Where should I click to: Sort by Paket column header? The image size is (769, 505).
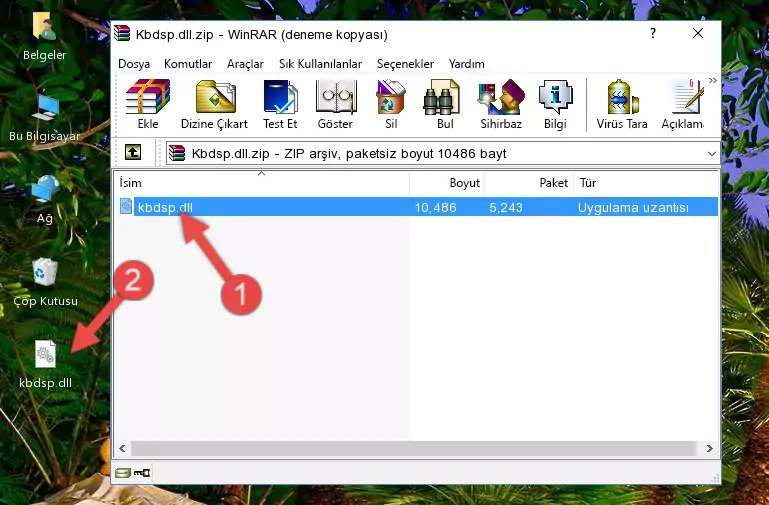(x=529, y=183)
